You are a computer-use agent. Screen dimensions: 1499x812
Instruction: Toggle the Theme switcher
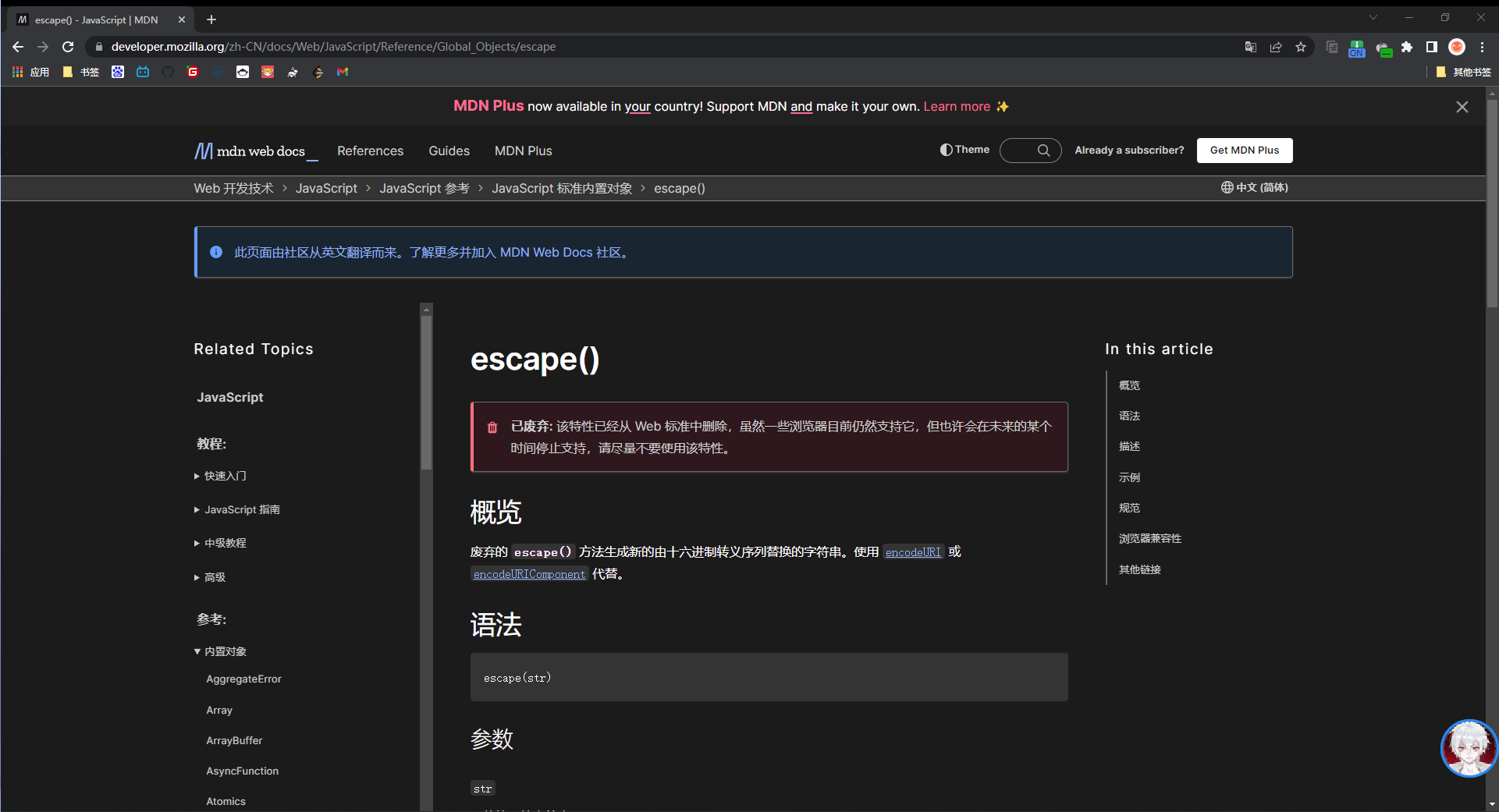(x=964, y=150)
